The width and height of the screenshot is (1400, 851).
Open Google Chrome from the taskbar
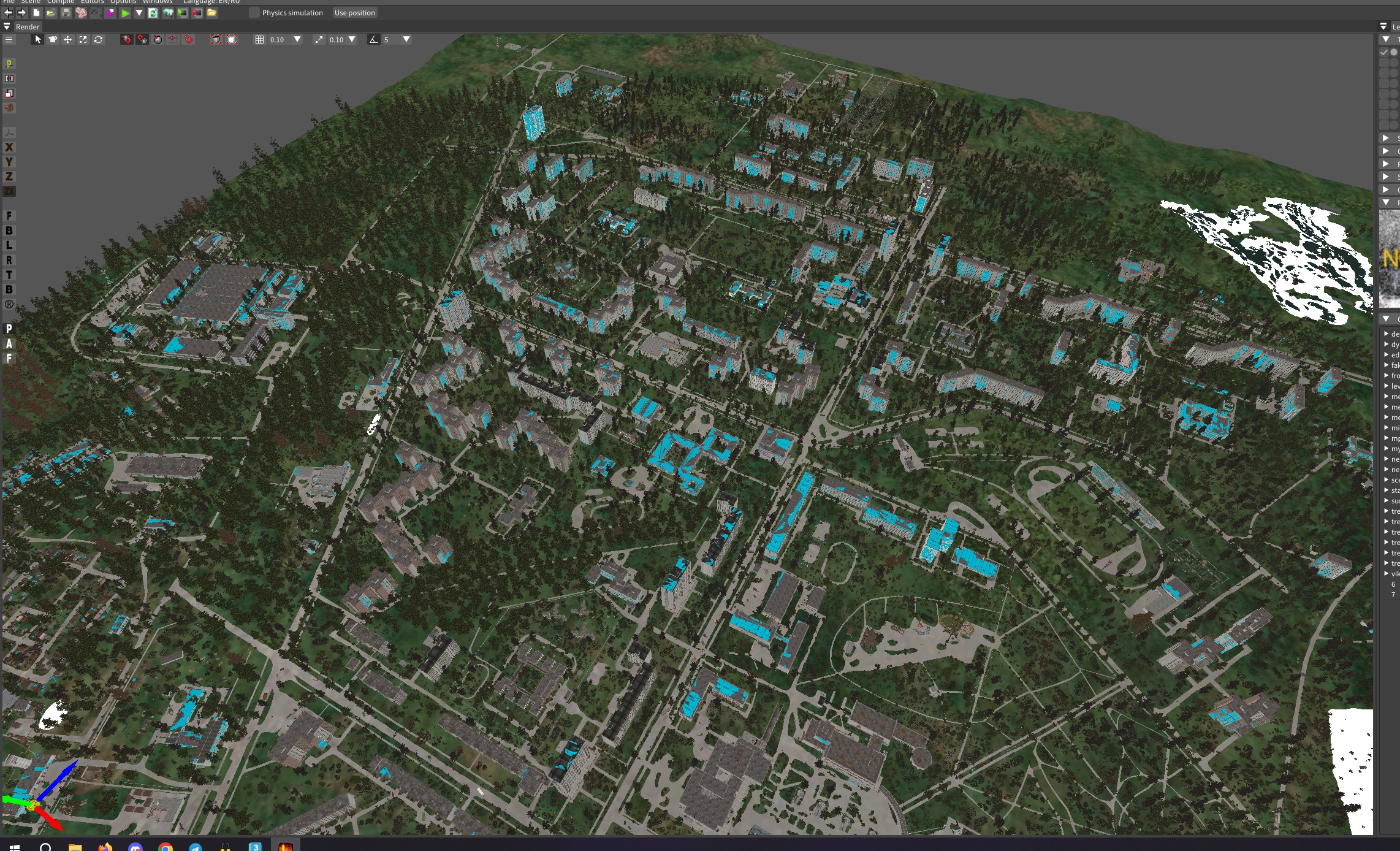point(165,847)
